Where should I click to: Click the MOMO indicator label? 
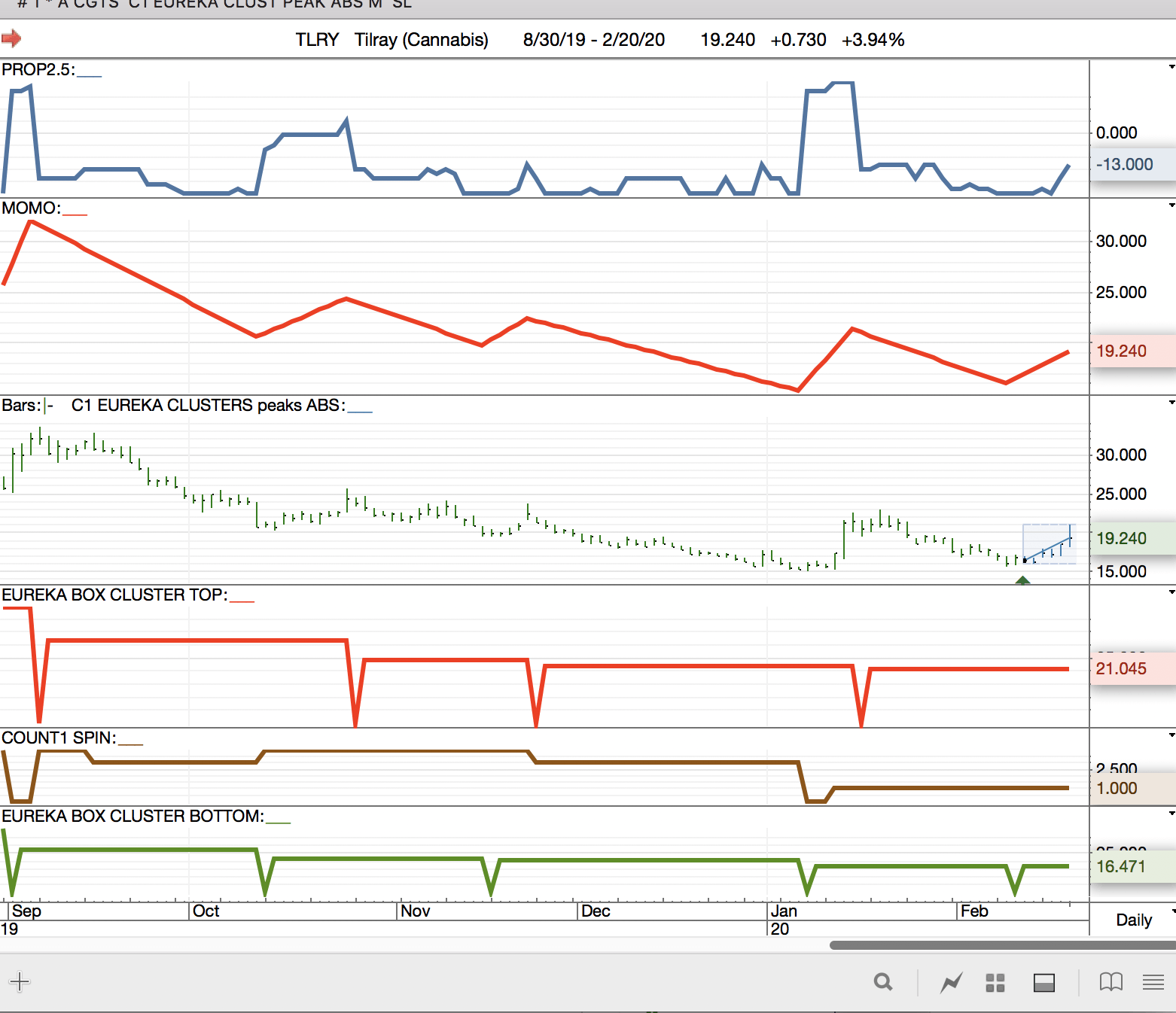click(x=31, y=208)
